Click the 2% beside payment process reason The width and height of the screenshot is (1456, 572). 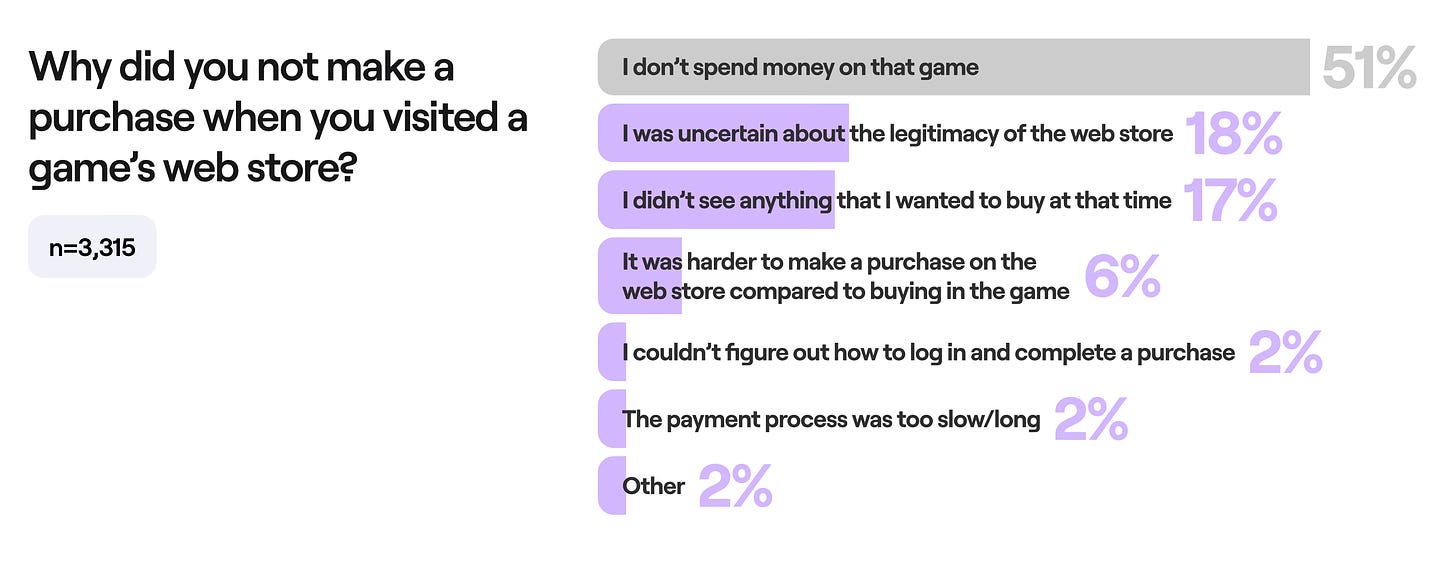[1090, 419]
